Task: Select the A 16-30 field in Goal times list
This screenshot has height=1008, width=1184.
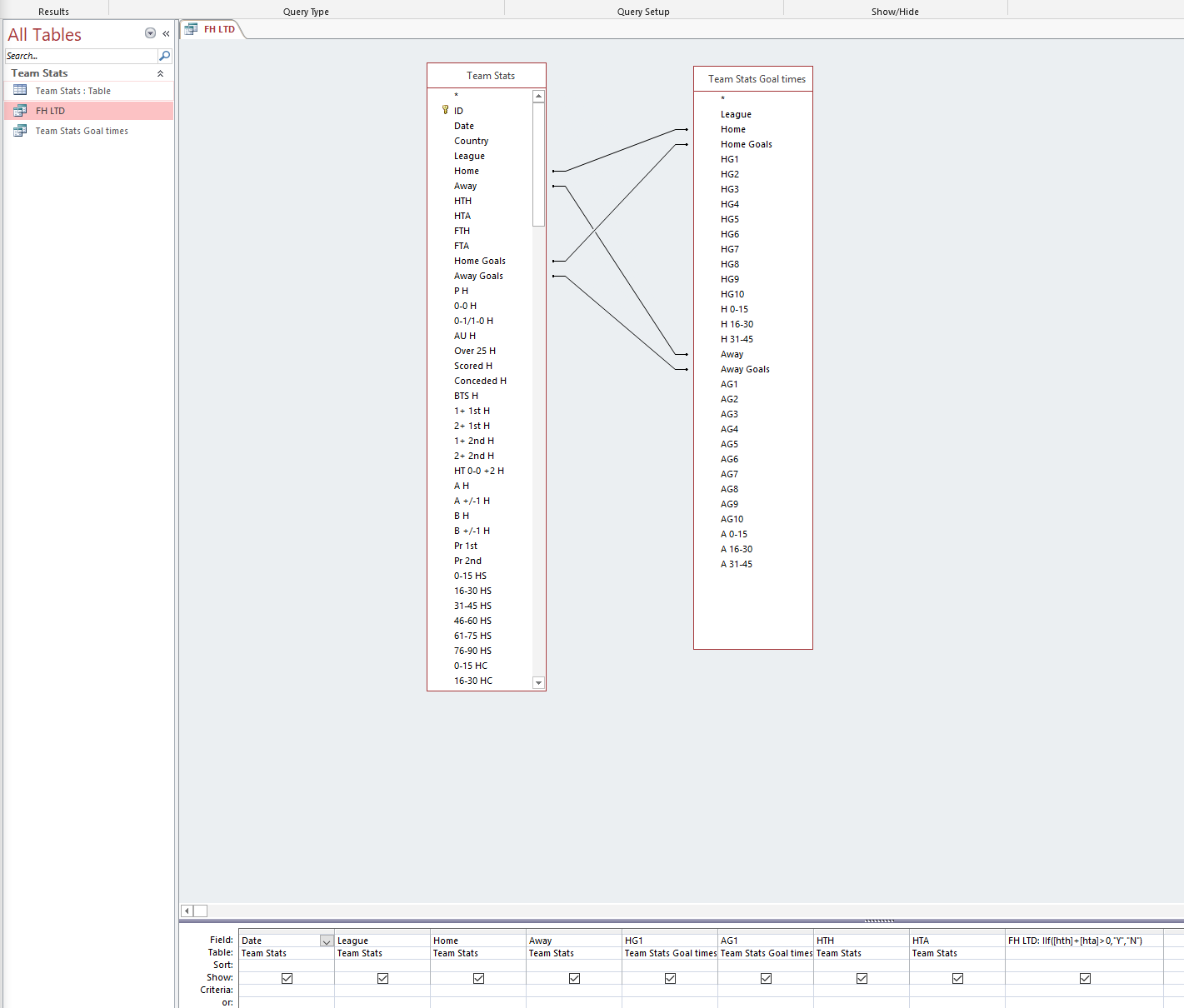Action: point(737,549)
